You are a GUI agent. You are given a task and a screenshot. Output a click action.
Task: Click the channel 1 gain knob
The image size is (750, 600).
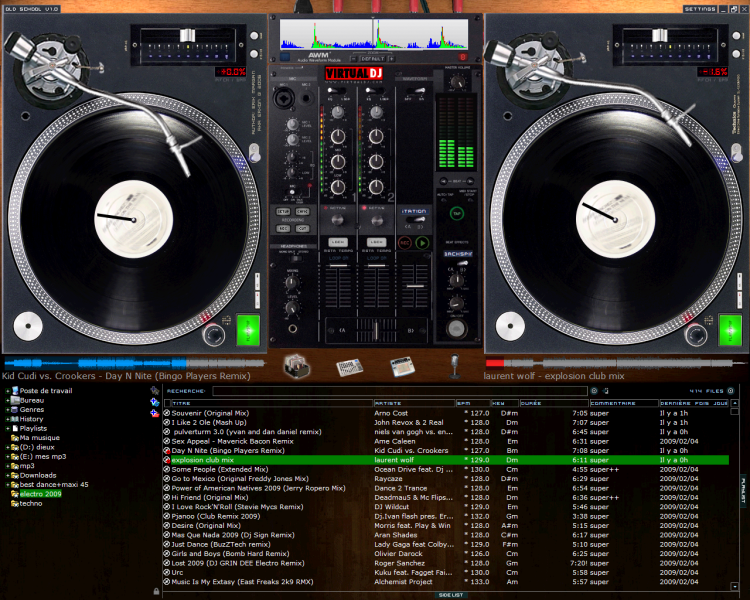338,112
